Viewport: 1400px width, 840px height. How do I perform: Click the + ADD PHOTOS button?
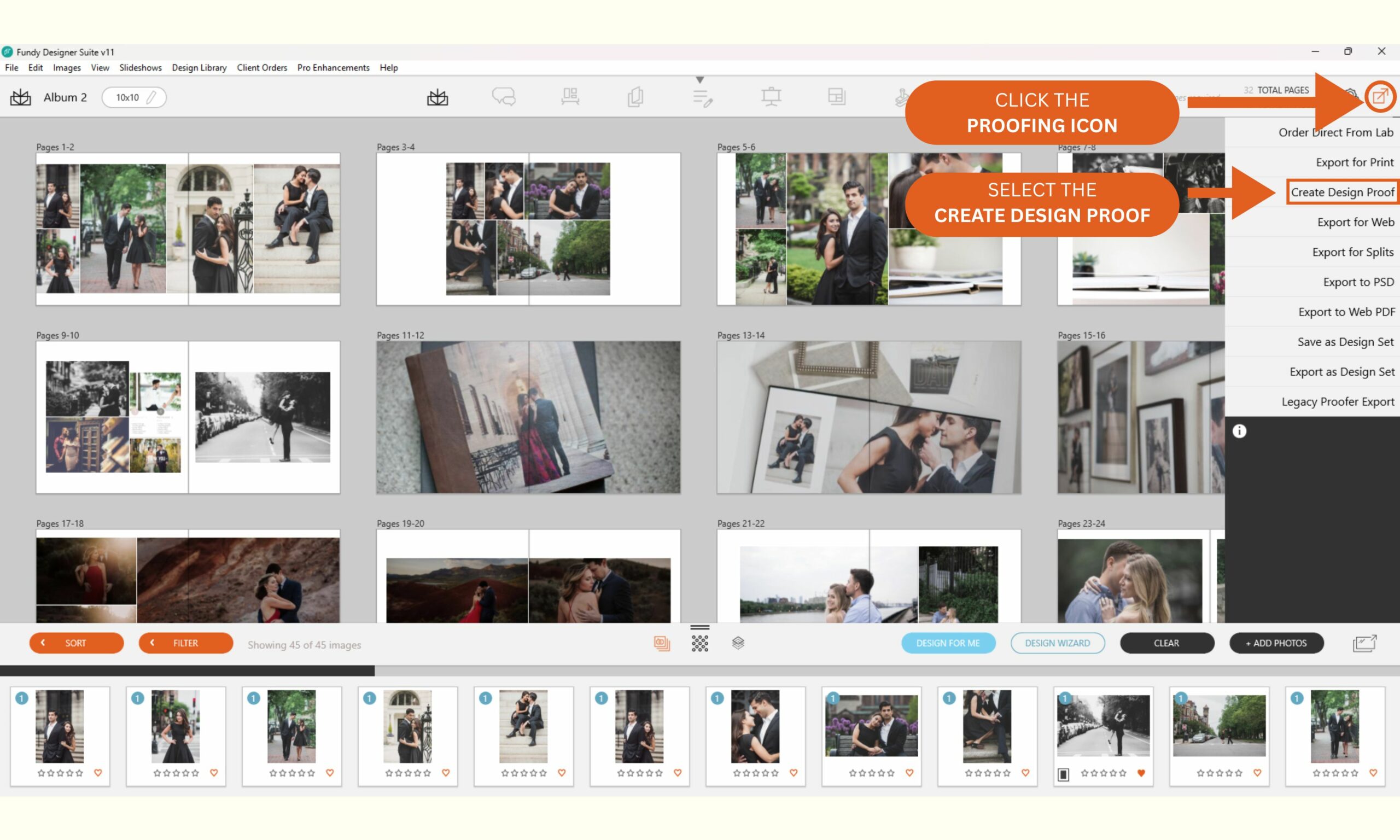[1276, 643]
